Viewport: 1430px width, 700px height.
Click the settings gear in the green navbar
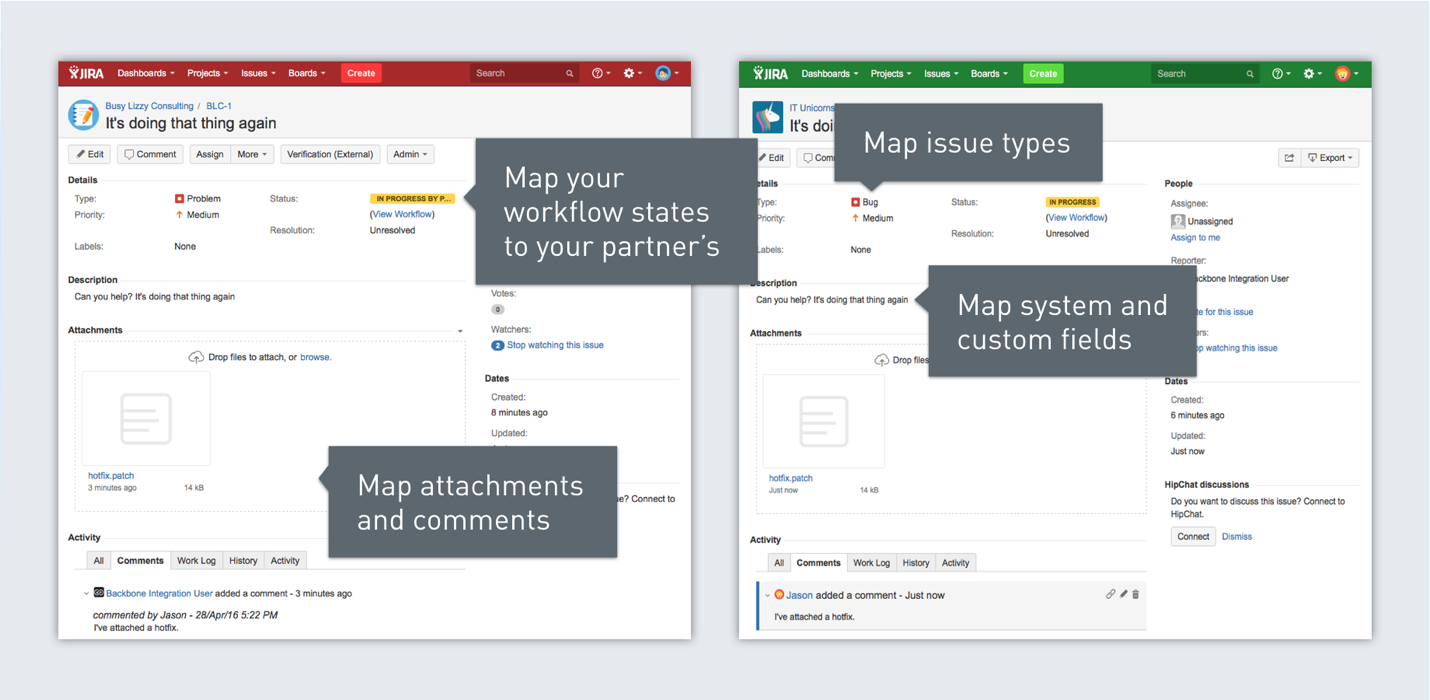click(1310, 73)
